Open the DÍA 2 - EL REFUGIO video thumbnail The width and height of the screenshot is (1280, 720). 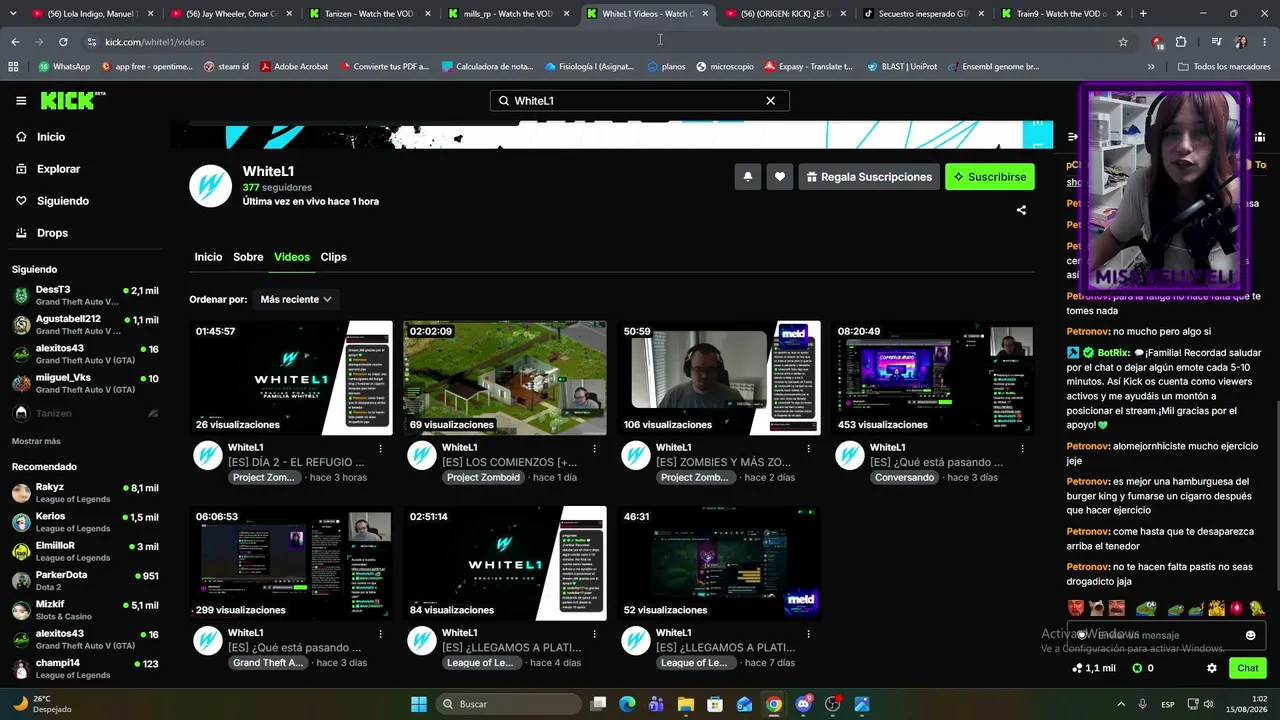[291, 378]
